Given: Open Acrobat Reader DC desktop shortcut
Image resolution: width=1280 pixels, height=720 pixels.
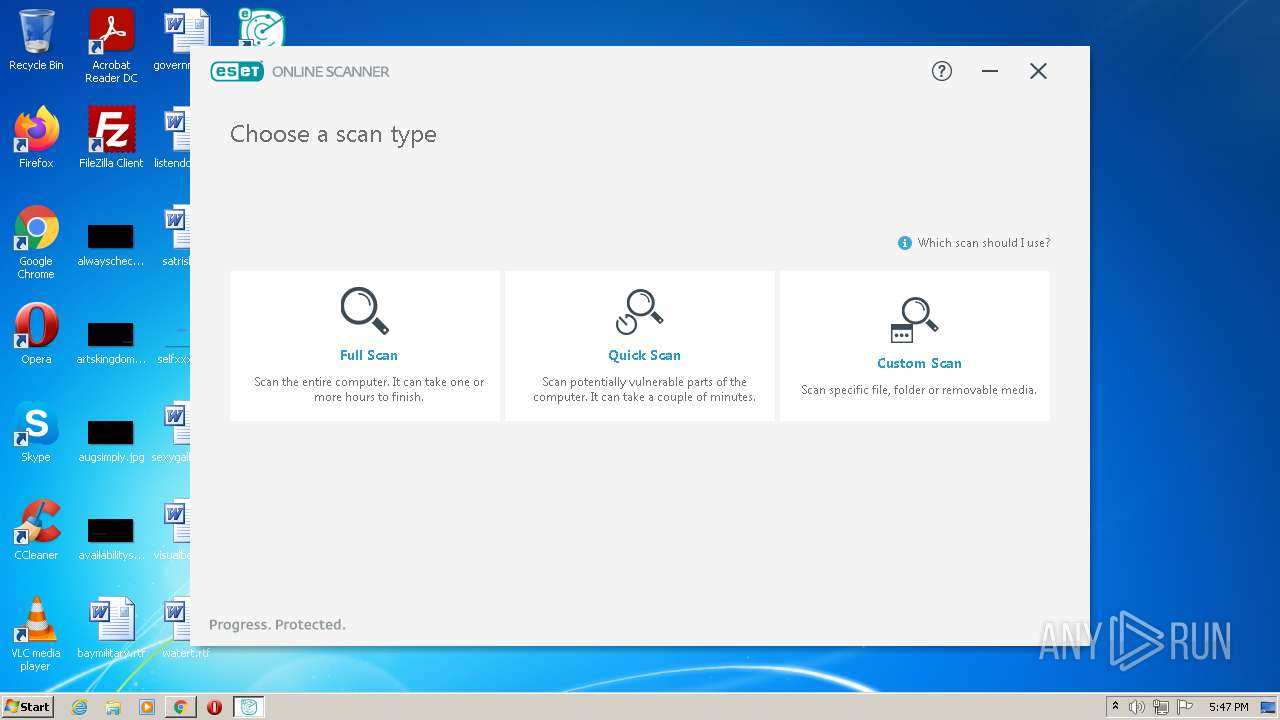Looking at the screenshot, I should 111,46.
